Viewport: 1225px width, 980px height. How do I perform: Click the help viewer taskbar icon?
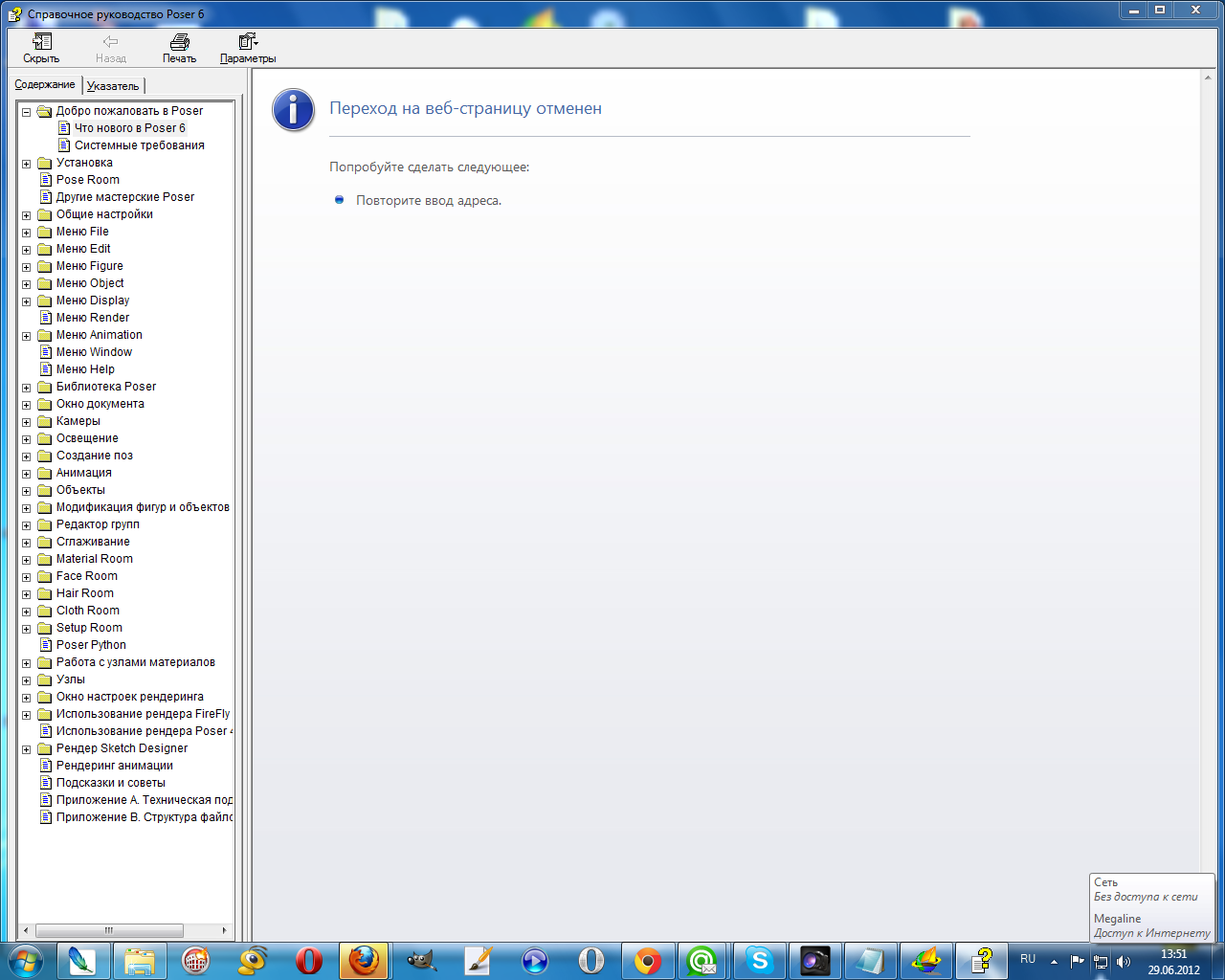982,960
